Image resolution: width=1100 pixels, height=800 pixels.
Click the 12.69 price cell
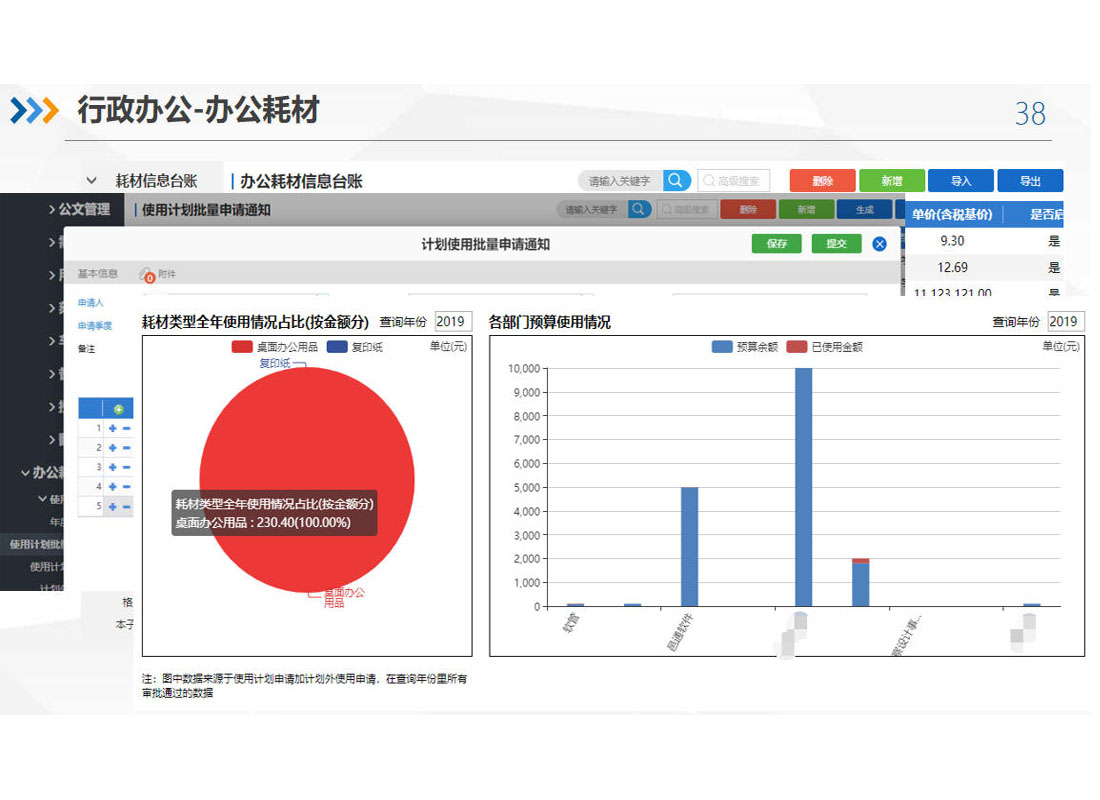coord(952,267)
